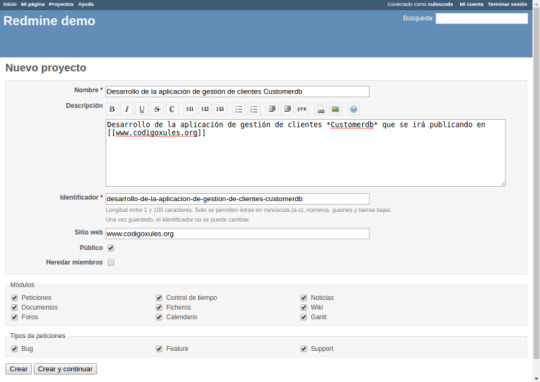Open Proyectos in top menu
This screenshot has width=540, height=382.
click(61, 4)
